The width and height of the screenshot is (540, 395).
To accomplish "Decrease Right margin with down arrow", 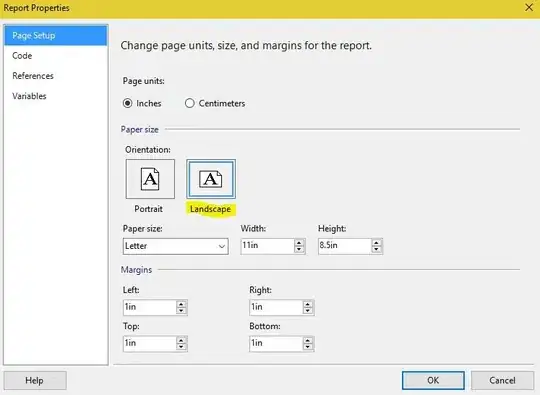I will tap(308, 311).
